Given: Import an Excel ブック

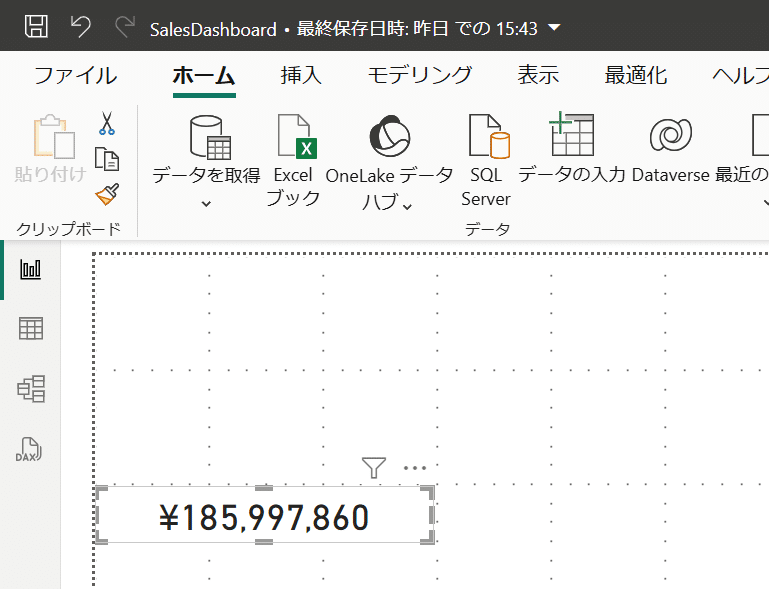Looking at the screenshot, I should click(x=293, y=160).
